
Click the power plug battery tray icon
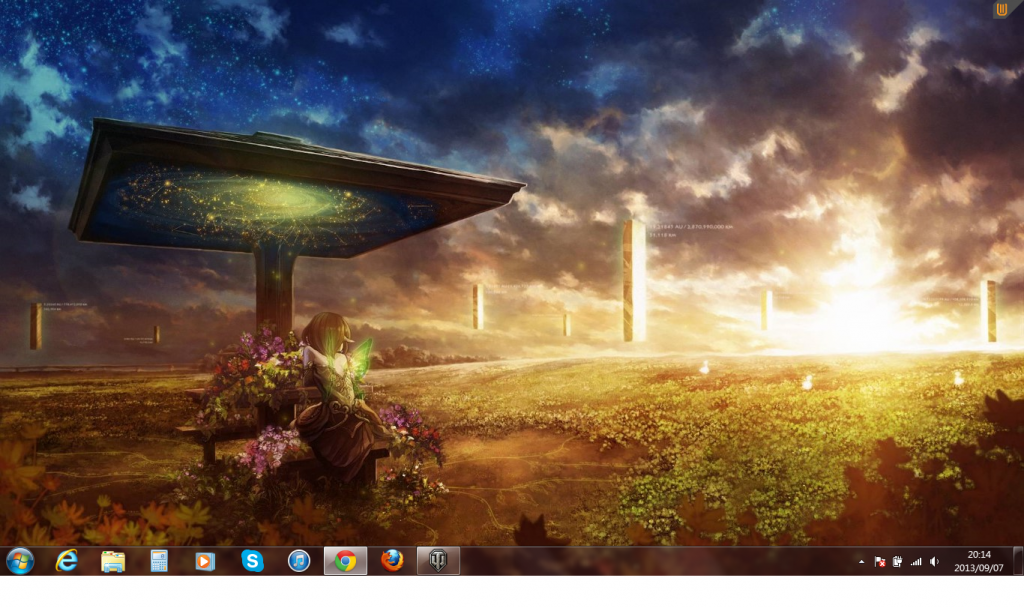897,562
